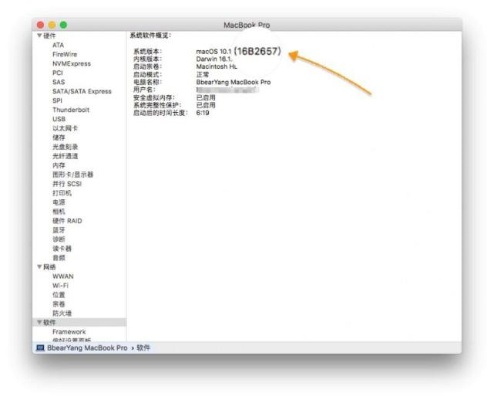This screenshot has width=494, height=400.
Task: Open the WWAN network item
Action: (63, 276)
